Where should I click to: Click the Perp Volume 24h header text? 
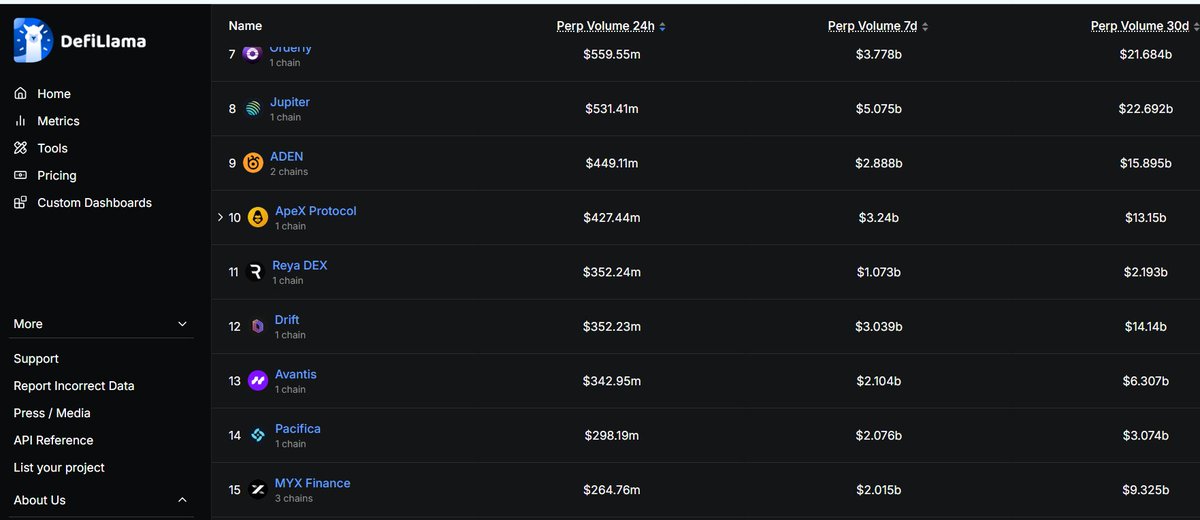click(606, 26)
